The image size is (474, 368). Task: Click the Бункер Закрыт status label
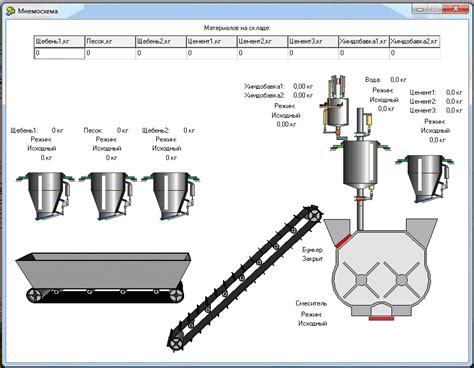point(312,254)
